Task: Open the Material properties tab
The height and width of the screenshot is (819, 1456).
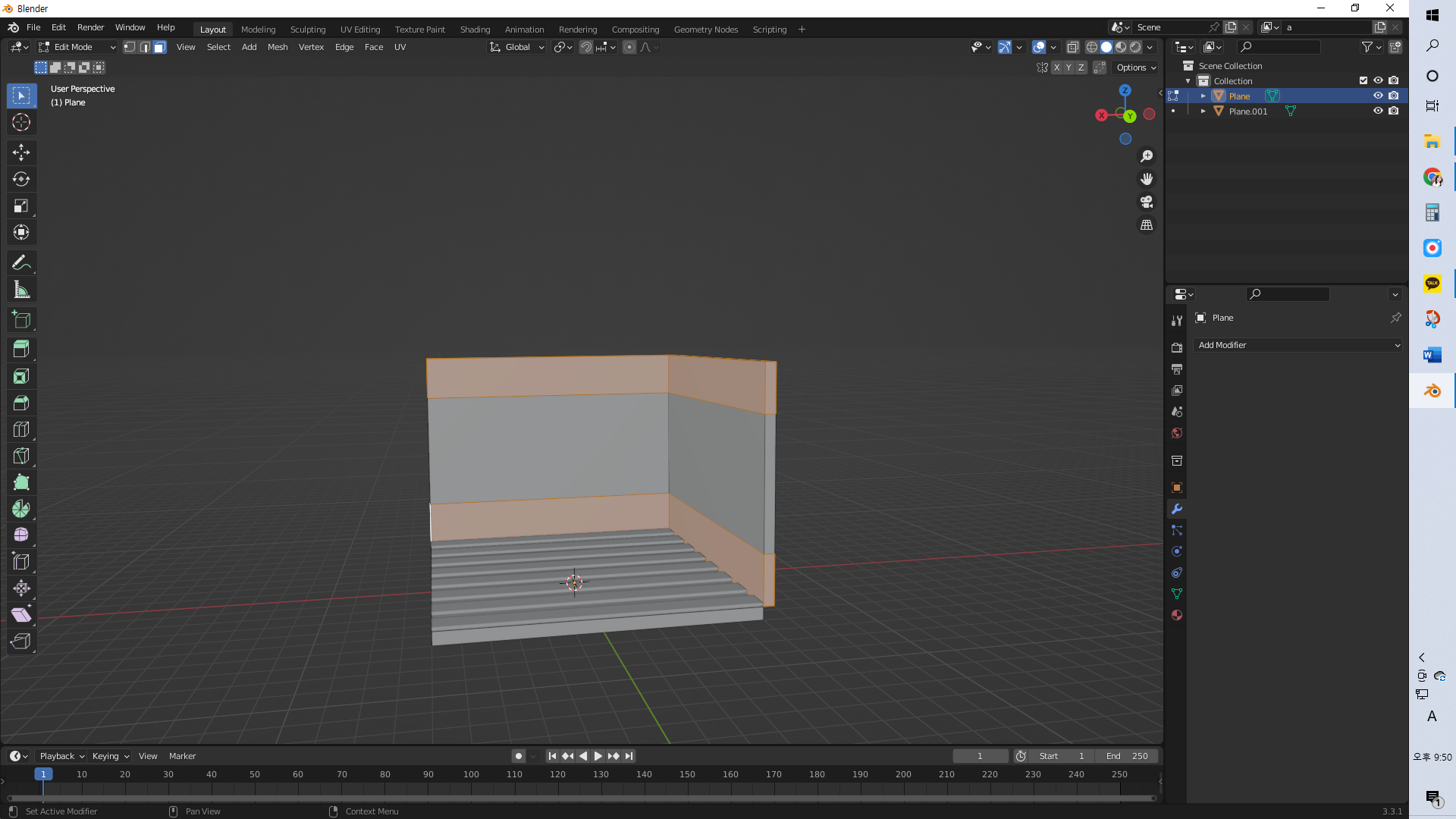Action: tap(1177, 615)
